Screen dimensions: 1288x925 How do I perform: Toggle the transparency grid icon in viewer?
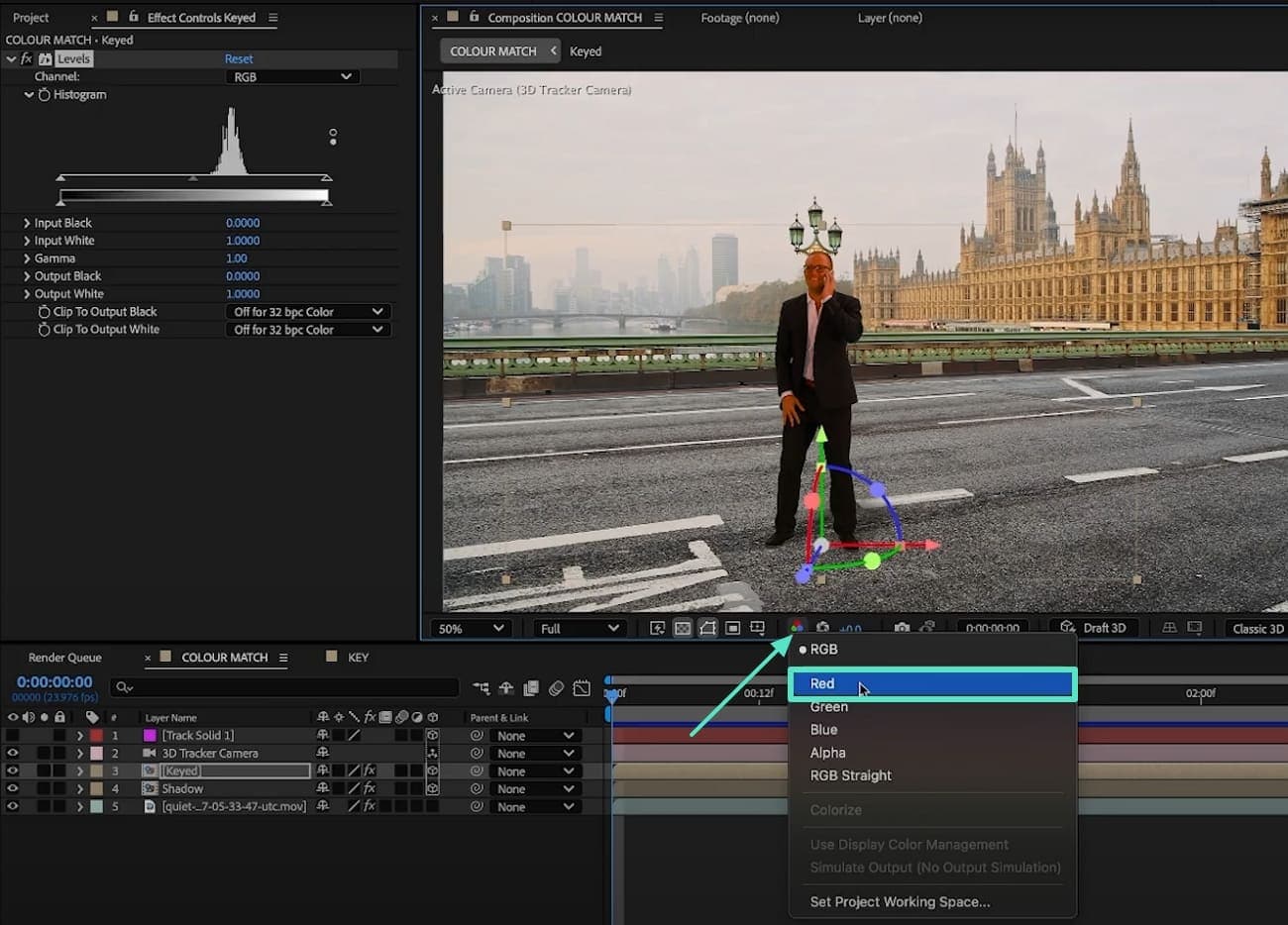tap(683, 628)
